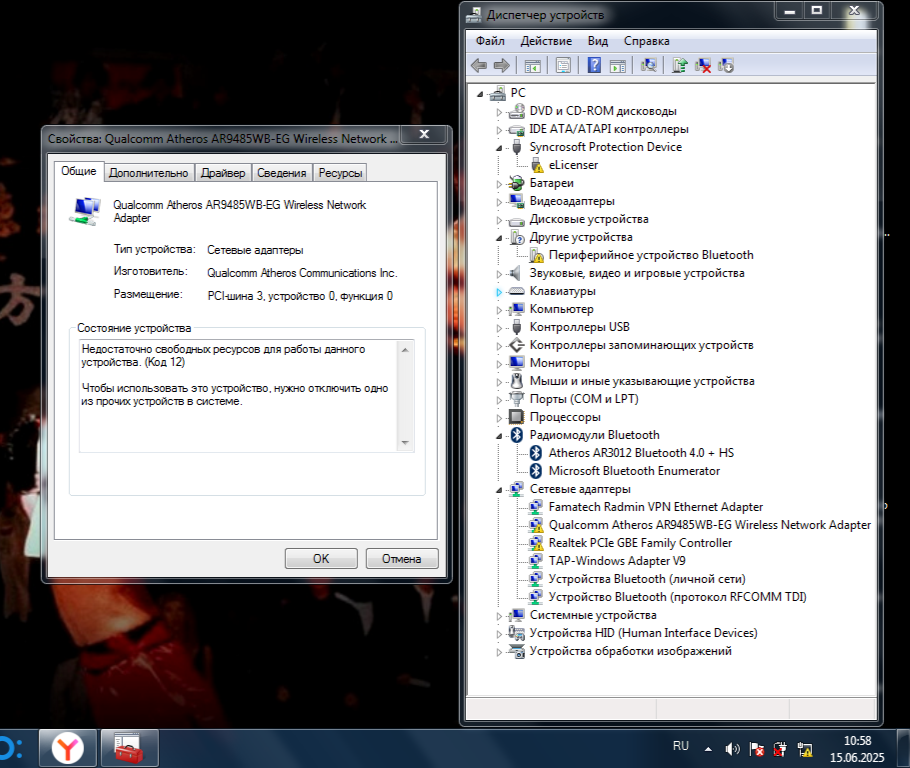Click the Atheros AR3012 Bluetooth device icon
The image size is (910, 768).
(x=536, y=453)
